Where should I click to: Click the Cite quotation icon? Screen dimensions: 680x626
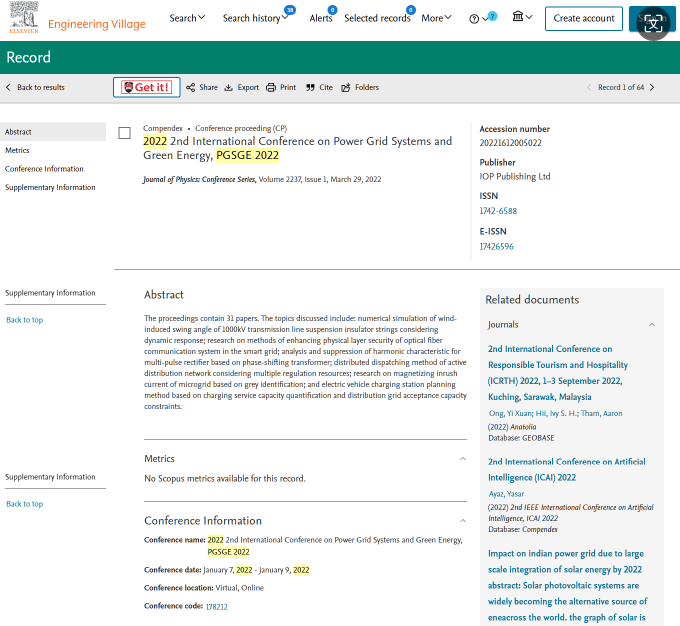(x=310, y=88)
